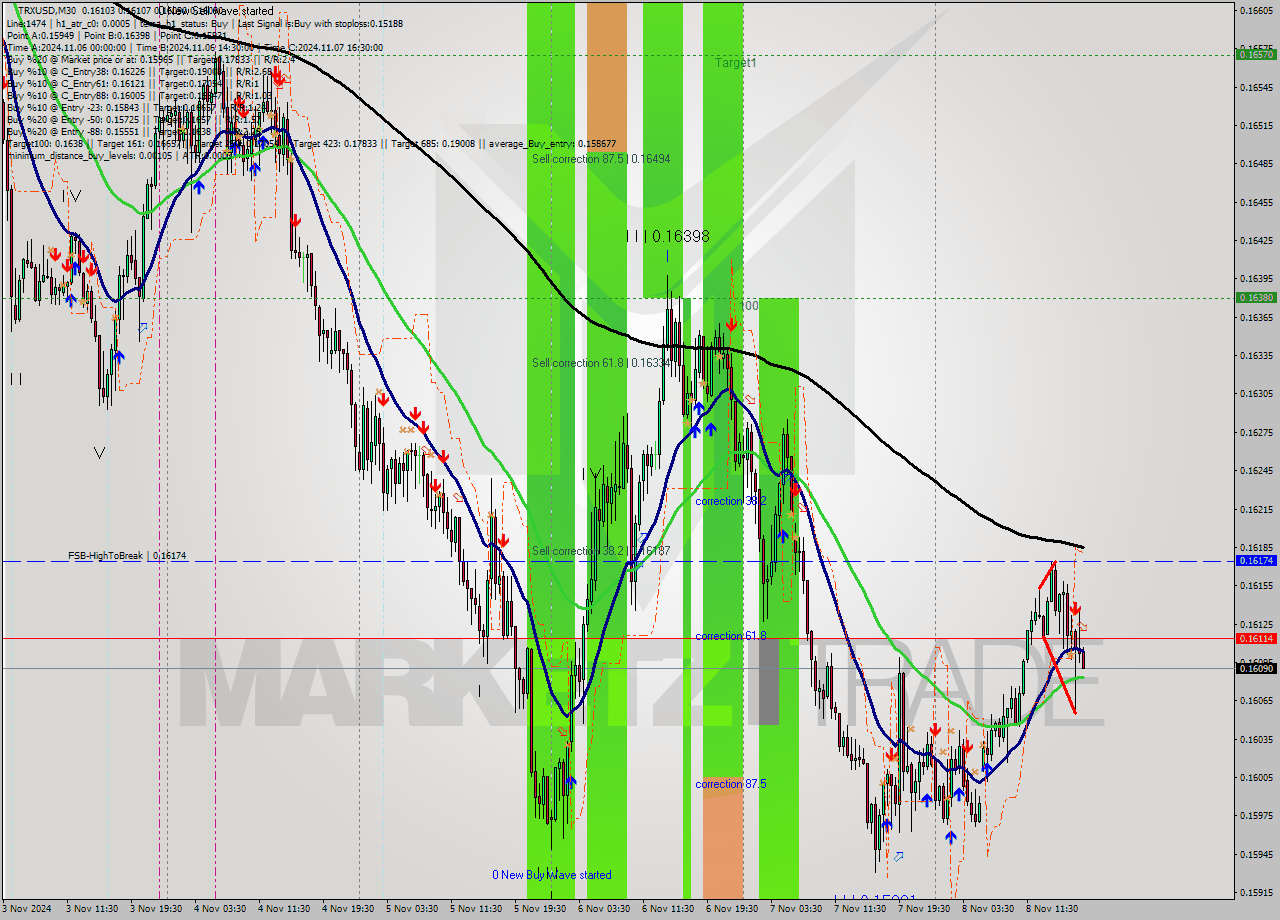
Task: Select the 'Buy %20 @ Entry -50: 0.15725' line
Action: (75, 119)
